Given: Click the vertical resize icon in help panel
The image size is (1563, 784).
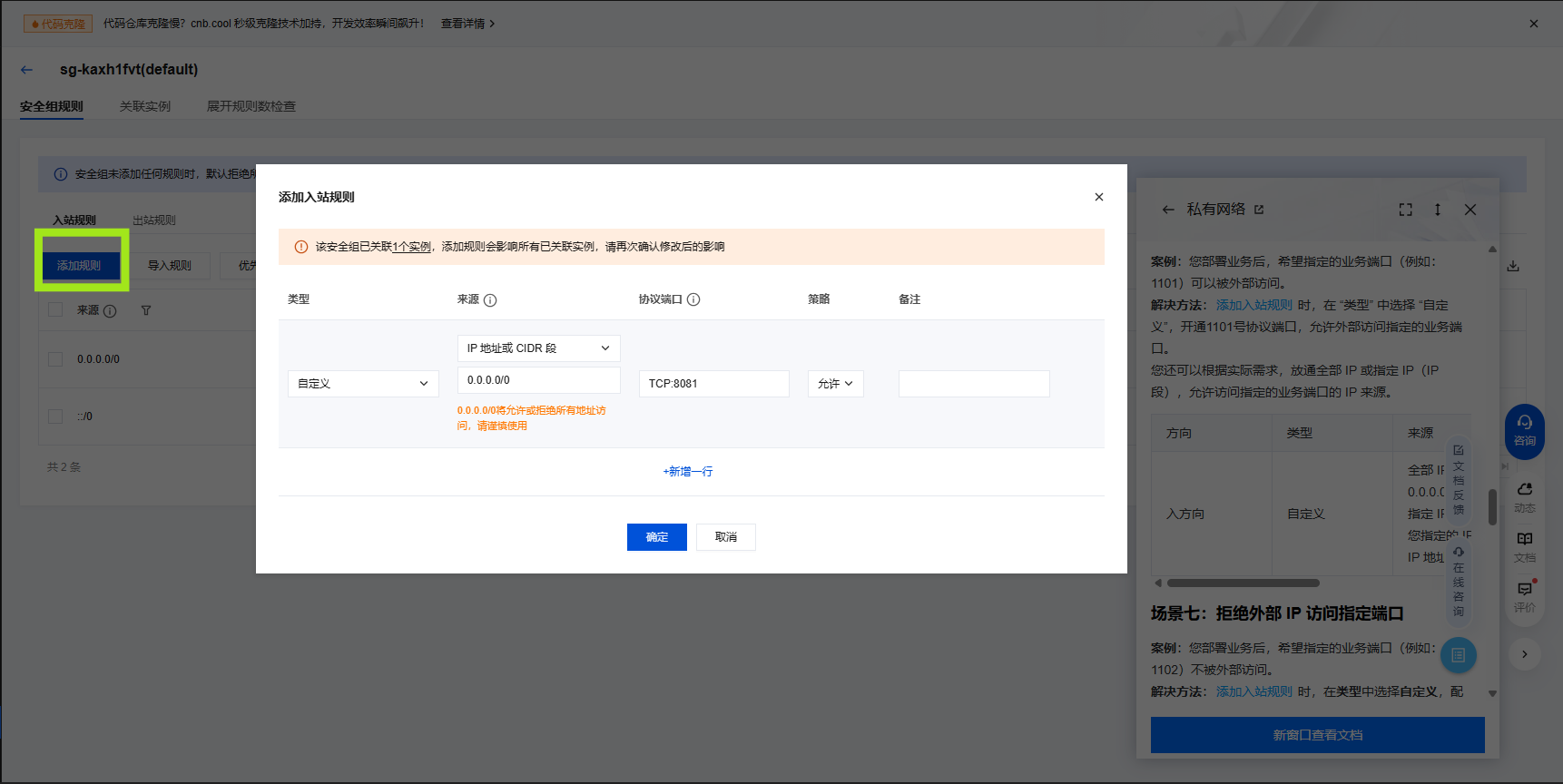Looking at the screenshot, I should [1438, 210].
